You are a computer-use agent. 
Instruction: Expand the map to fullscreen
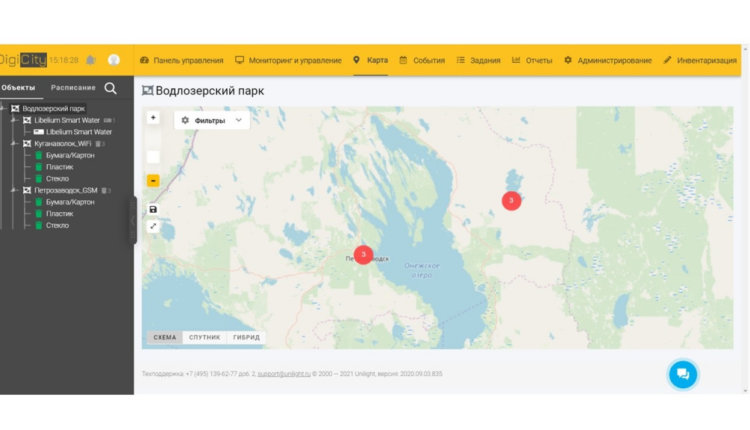(x=153, y=226)
